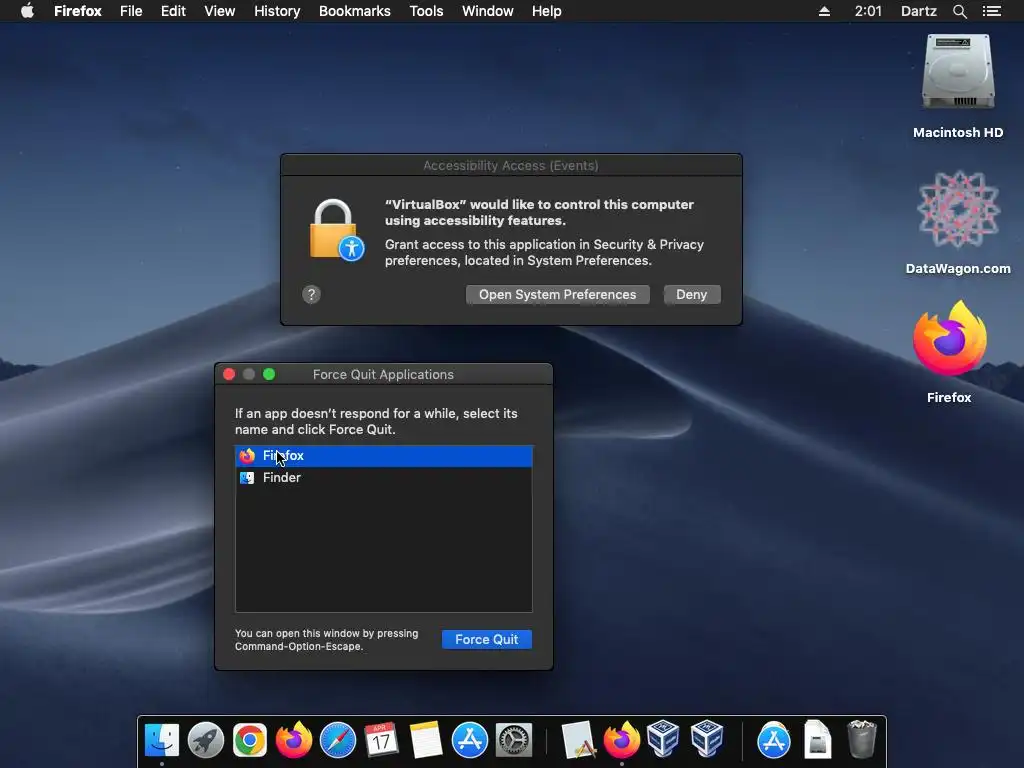The height and width of the screenshot is (768, 1024).
Task: Open the Edit menu
Action: coord(173,11)
